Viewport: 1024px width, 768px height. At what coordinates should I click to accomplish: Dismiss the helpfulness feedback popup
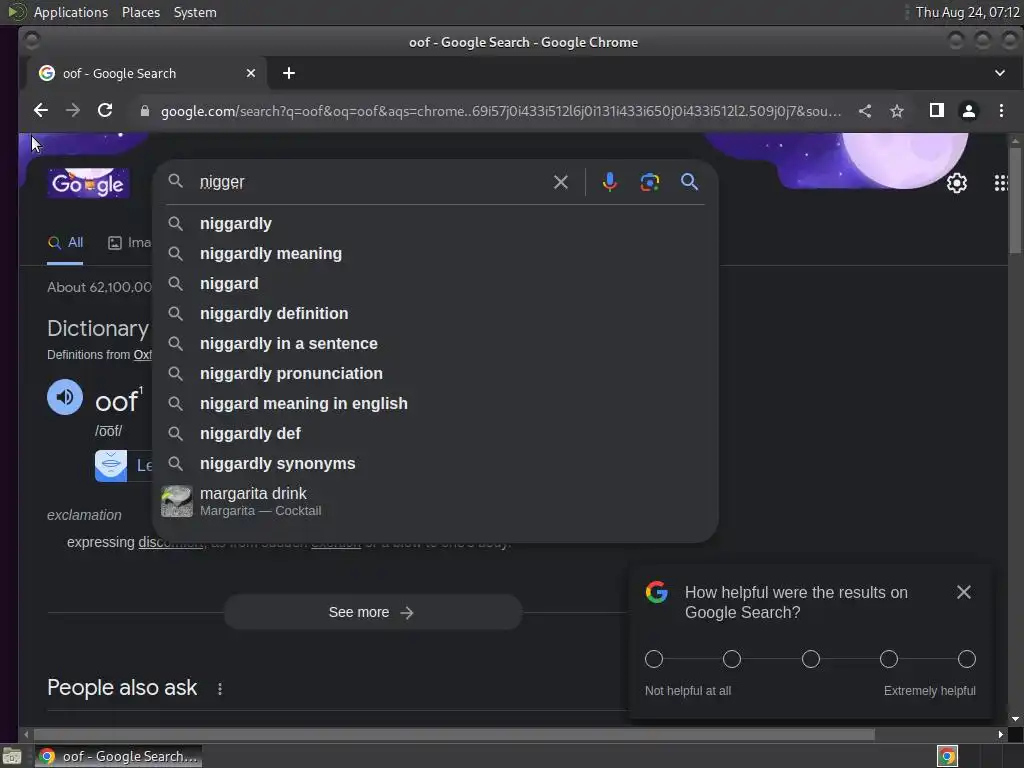click(x=963, y=592)
